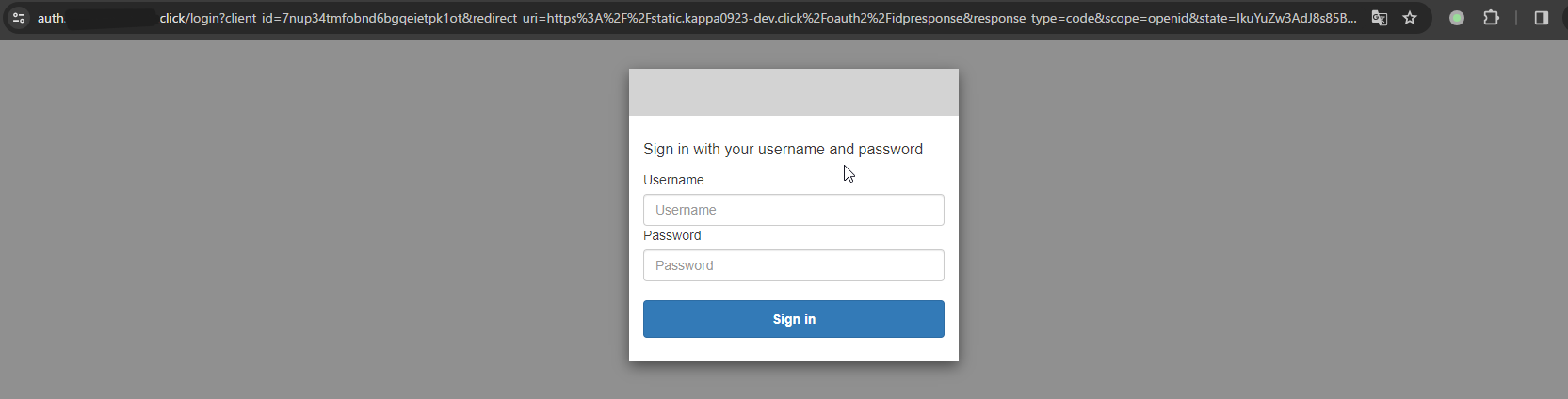Open the Google Translate page icon
The height and width of the screenshot is (399, 1568).
(x=1380, y=18)
